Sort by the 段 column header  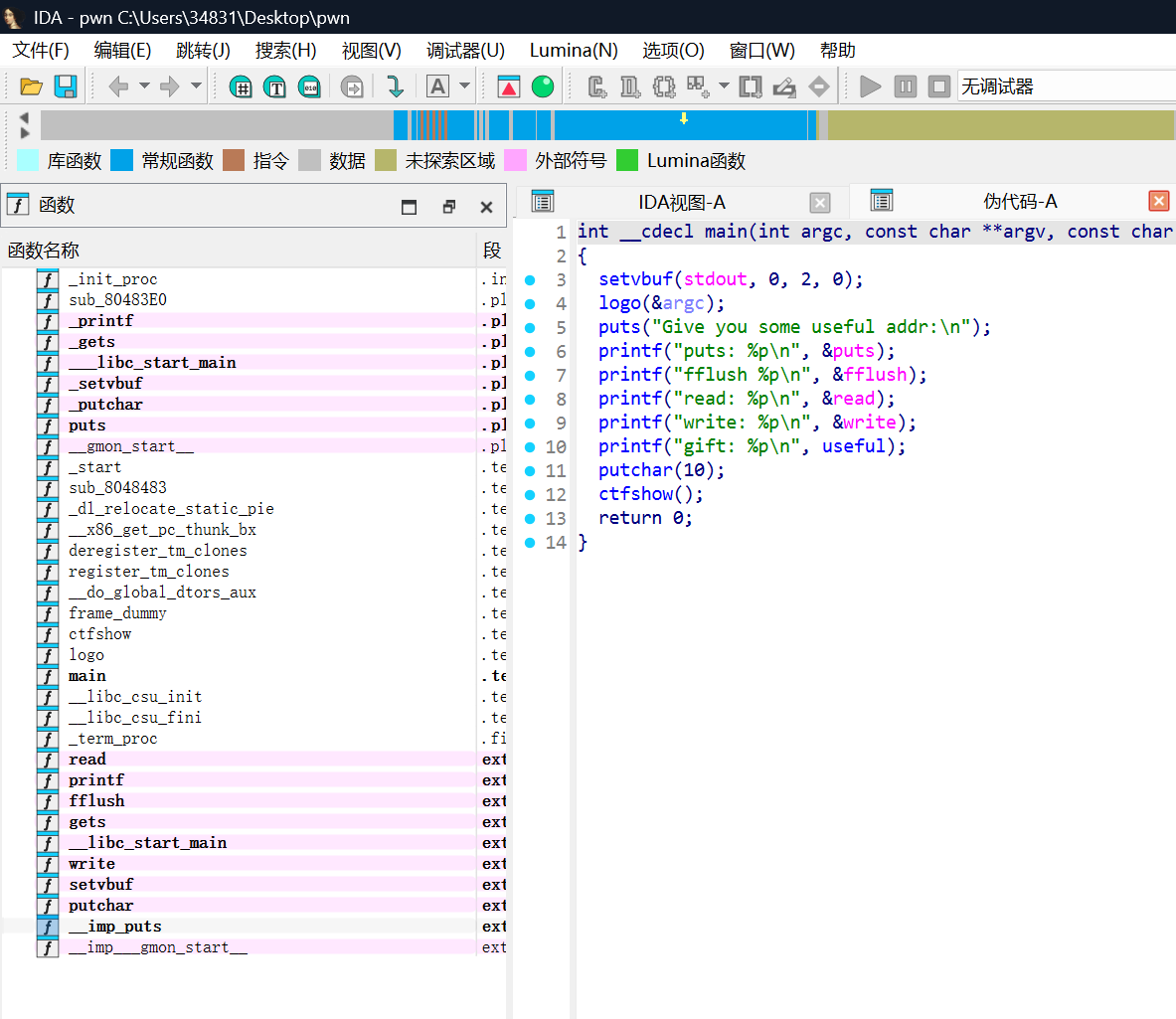pos(492,251)
